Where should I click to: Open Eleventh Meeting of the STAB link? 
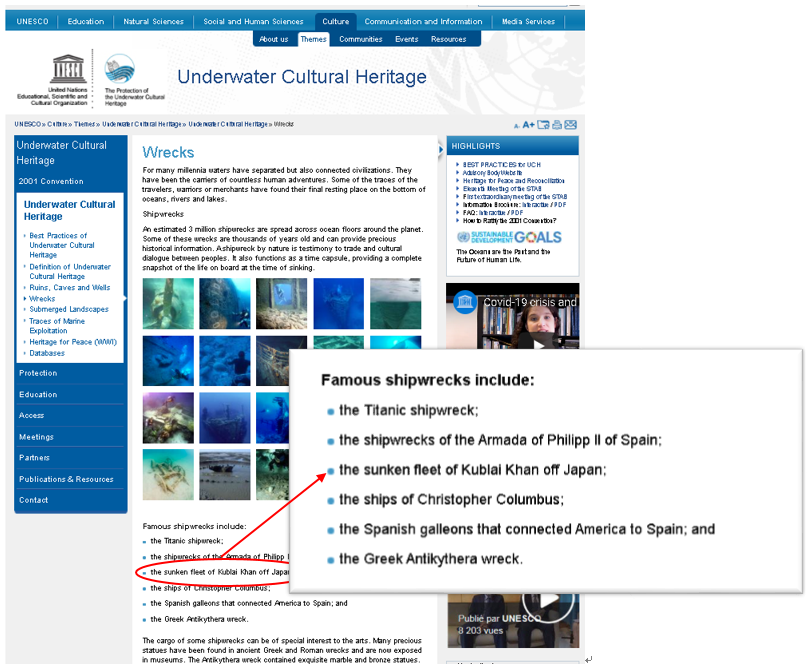click(x=502, y=189)
